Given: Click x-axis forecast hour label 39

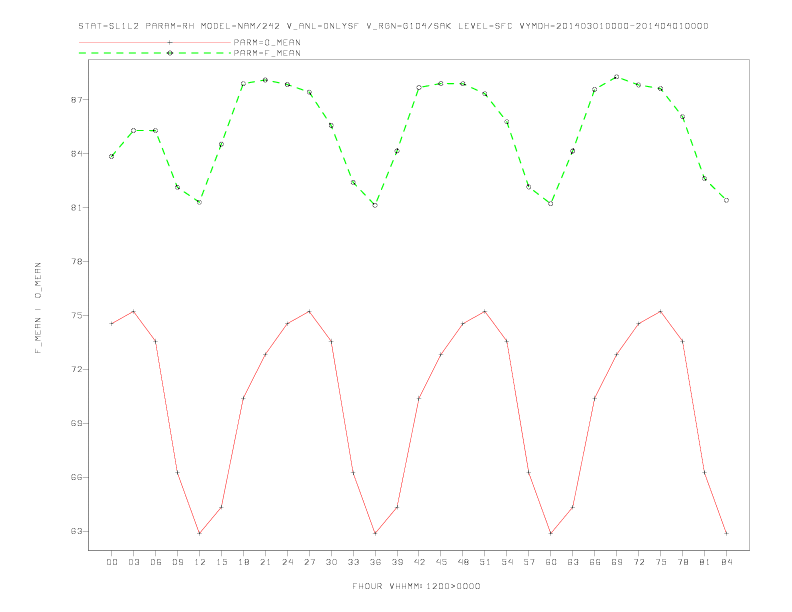Looking at the screenshot, I should pyautogui.click(x=397, y=562).
